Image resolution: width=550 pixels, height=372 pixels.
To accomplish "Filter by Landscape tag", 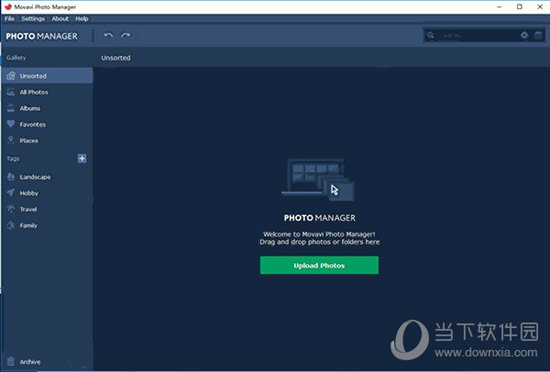I will click(47, 177).
